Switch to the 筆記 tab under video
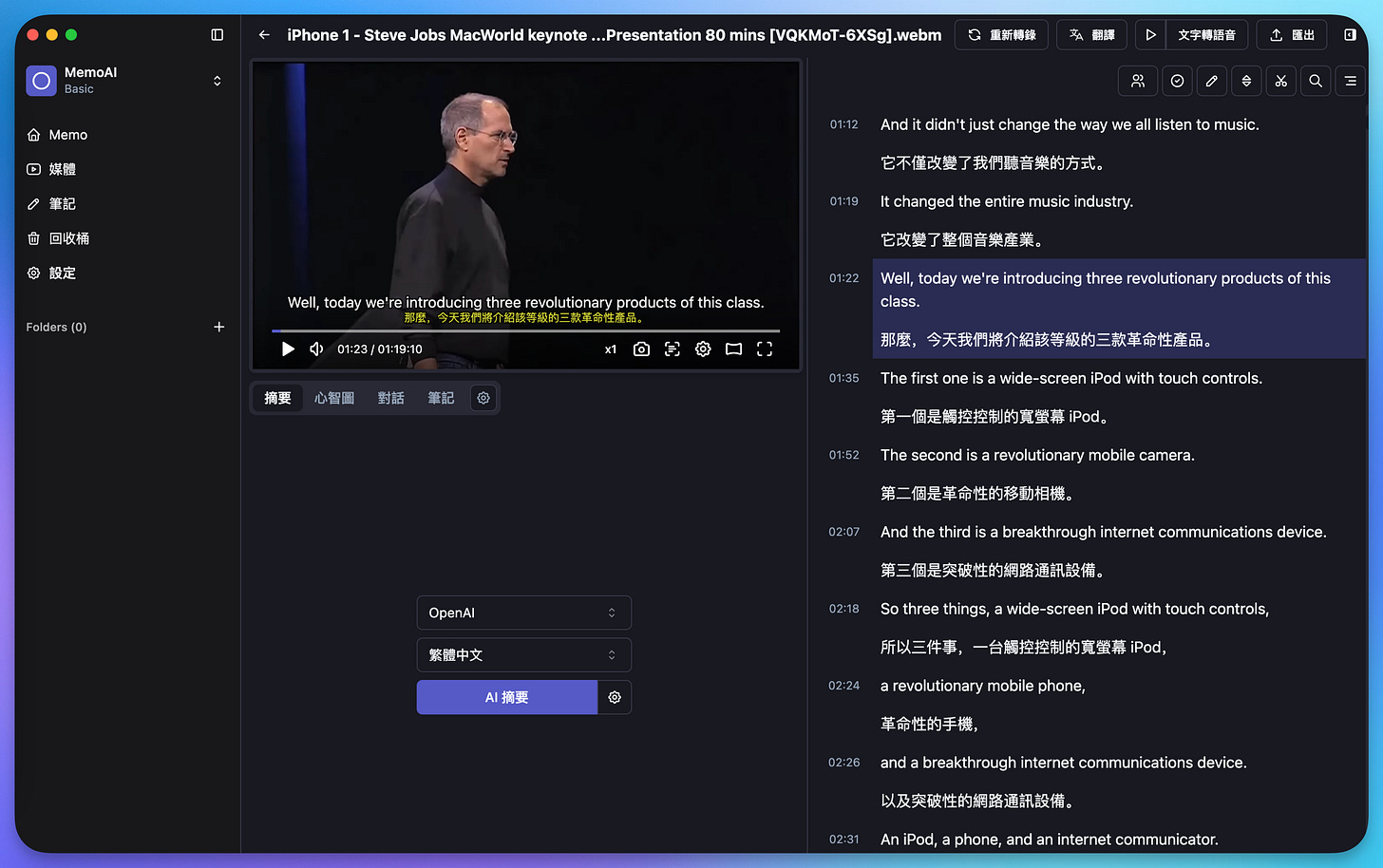Image resolution: width=1383 pixels, height=868 pixels. click(x=441, y=398)
